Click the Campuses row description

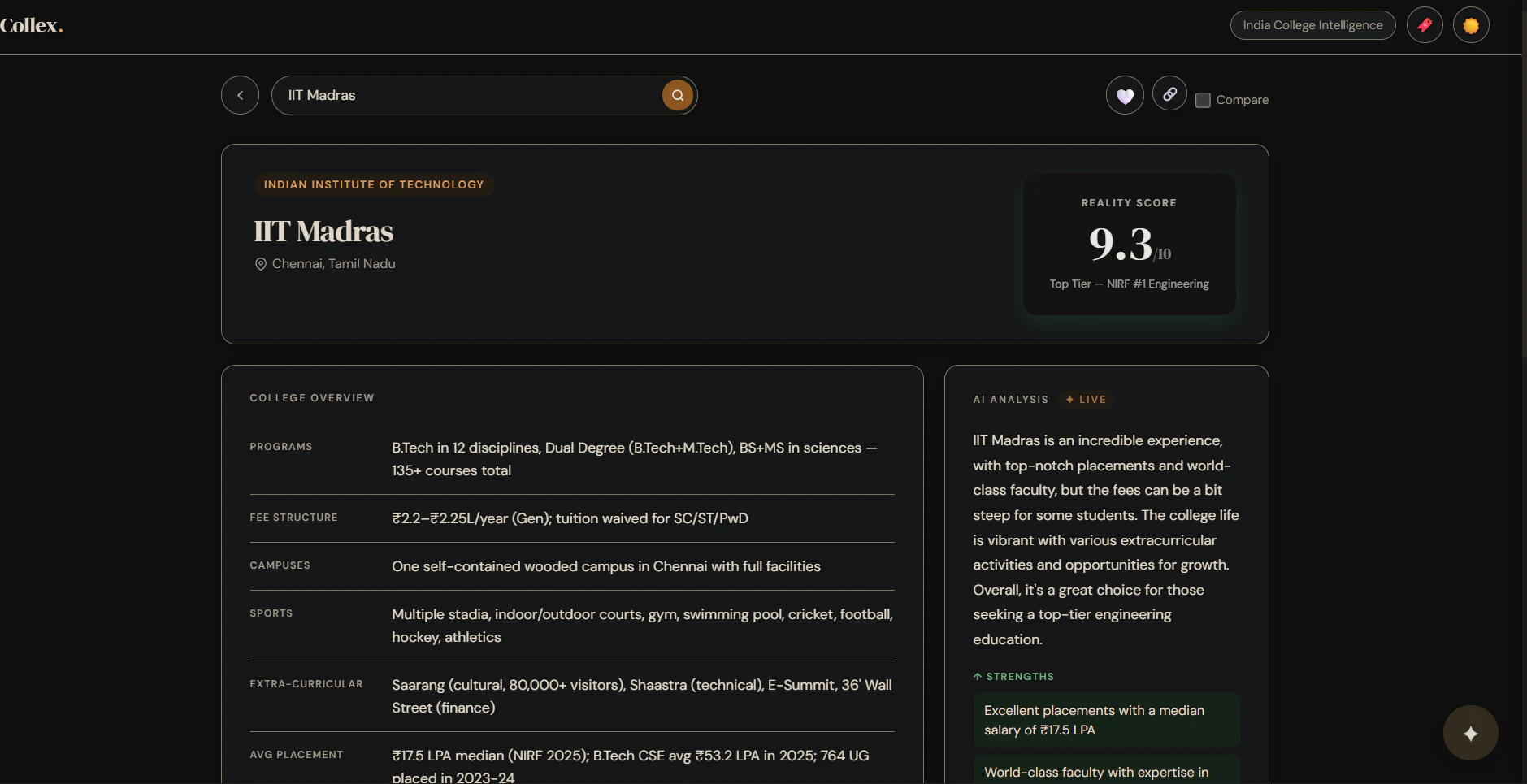pos(606,566)
